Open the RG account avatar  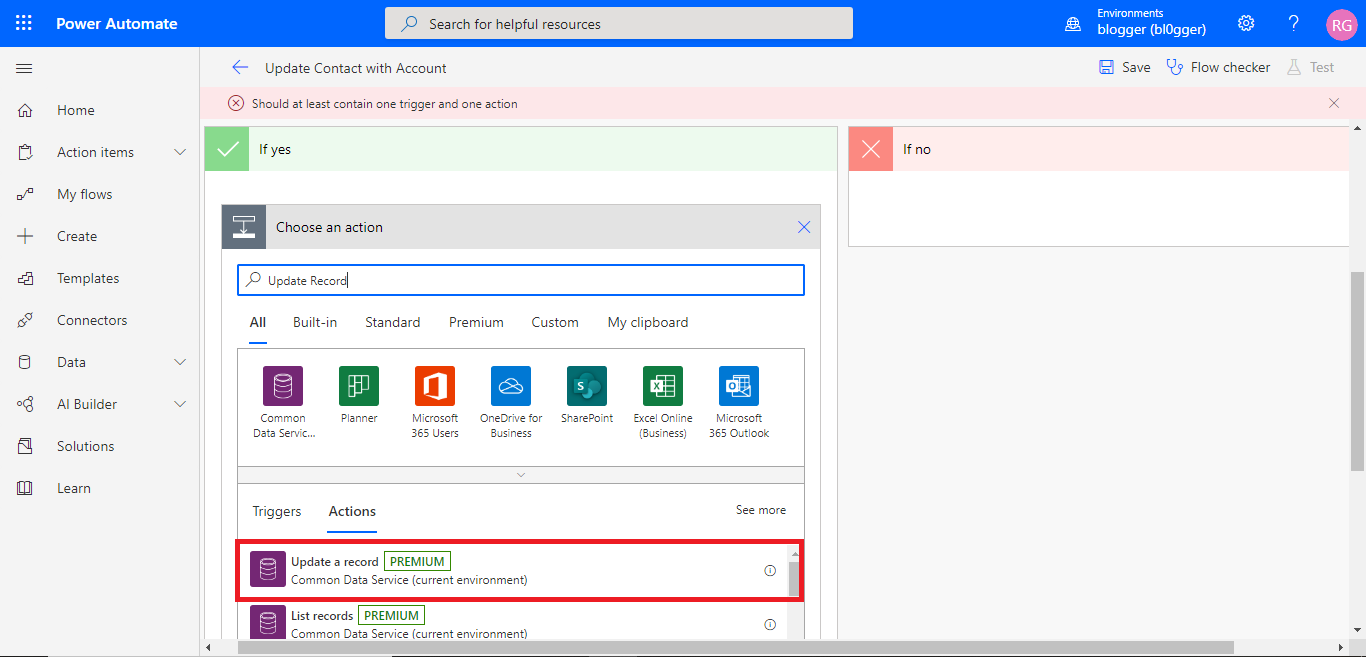(x=1341, y=24)
